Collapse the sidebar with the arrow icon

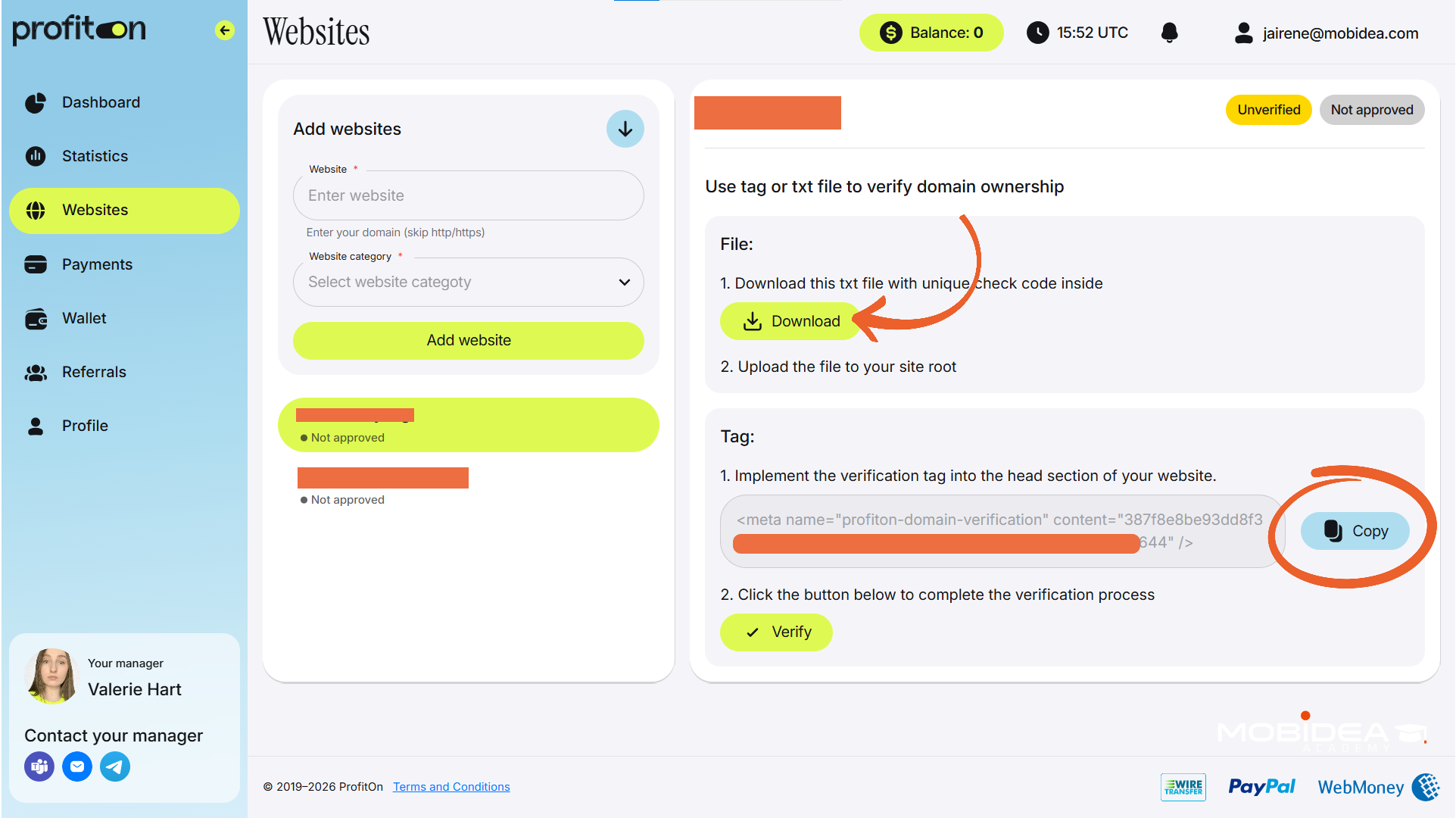point(224,30)
